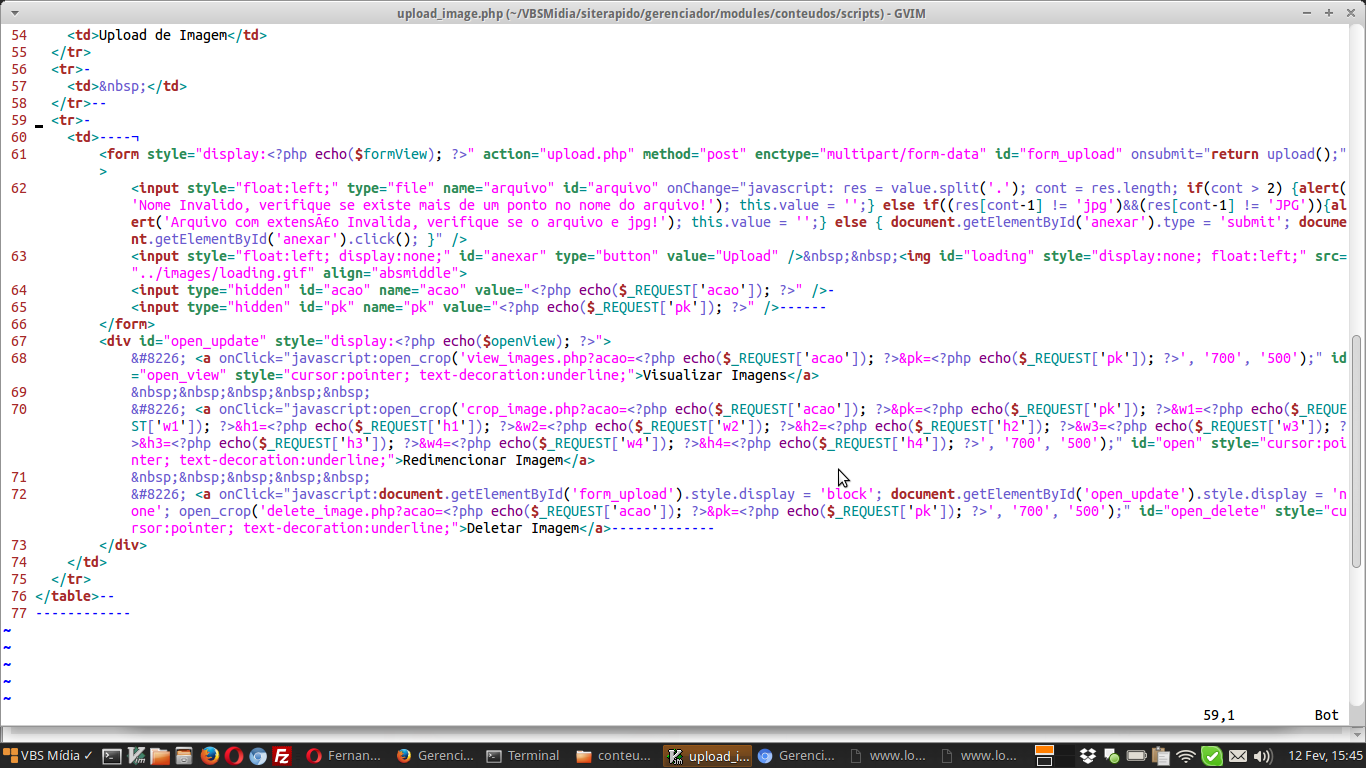This screenshot has height=768, width=1366.
Task: Click line number 61 in the gutter
Action: 19,154
